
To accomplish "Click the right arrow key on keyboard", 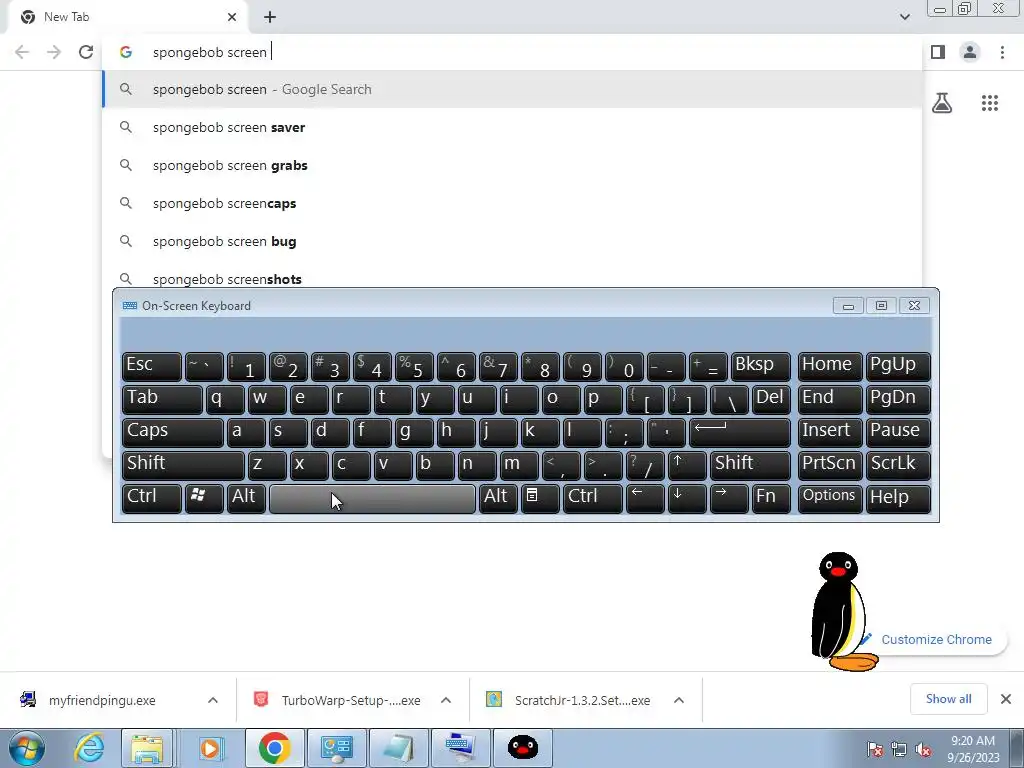I will coord(729,498).
